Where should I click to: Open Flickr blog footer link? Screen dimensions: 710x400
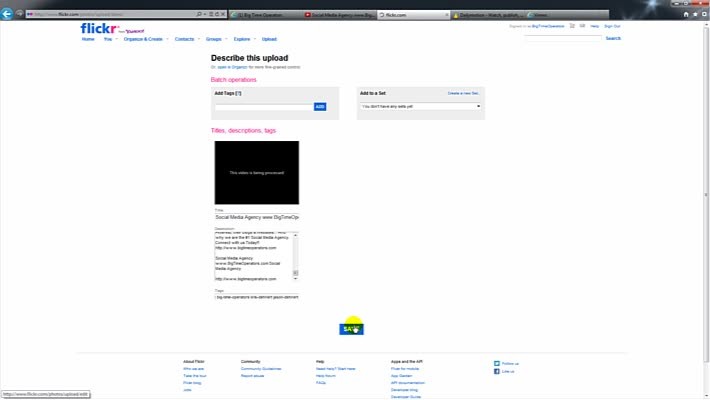pyautogui.click(x=192, y=383)
